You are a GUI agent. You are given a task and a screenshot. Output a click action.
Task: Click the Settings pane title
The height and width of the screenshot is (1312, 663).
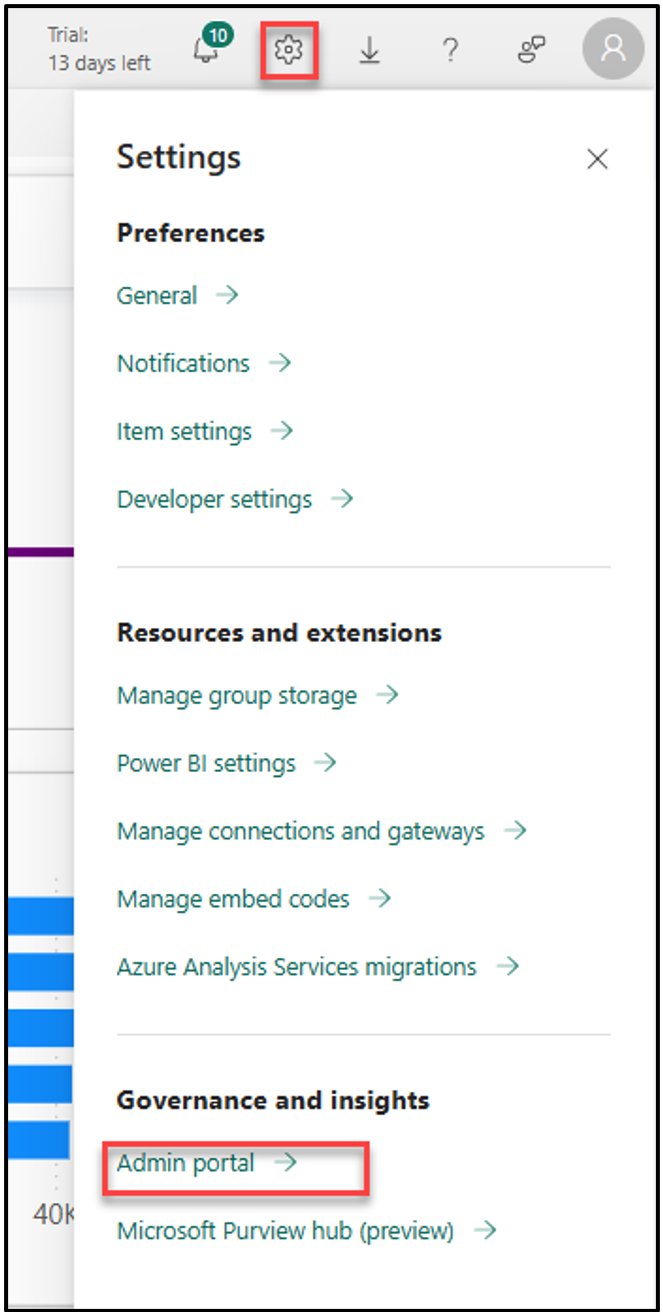click(179, 157)
